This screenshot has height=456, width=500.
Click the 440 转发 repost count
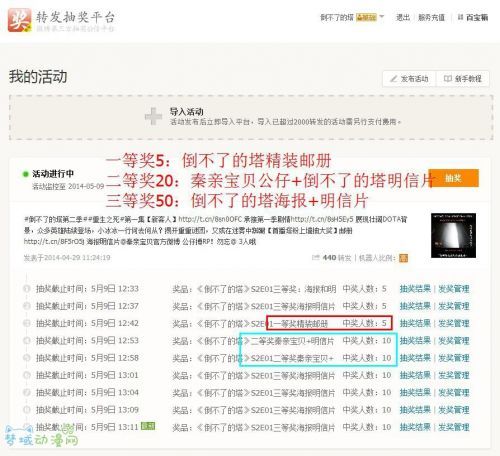(331, 258)
